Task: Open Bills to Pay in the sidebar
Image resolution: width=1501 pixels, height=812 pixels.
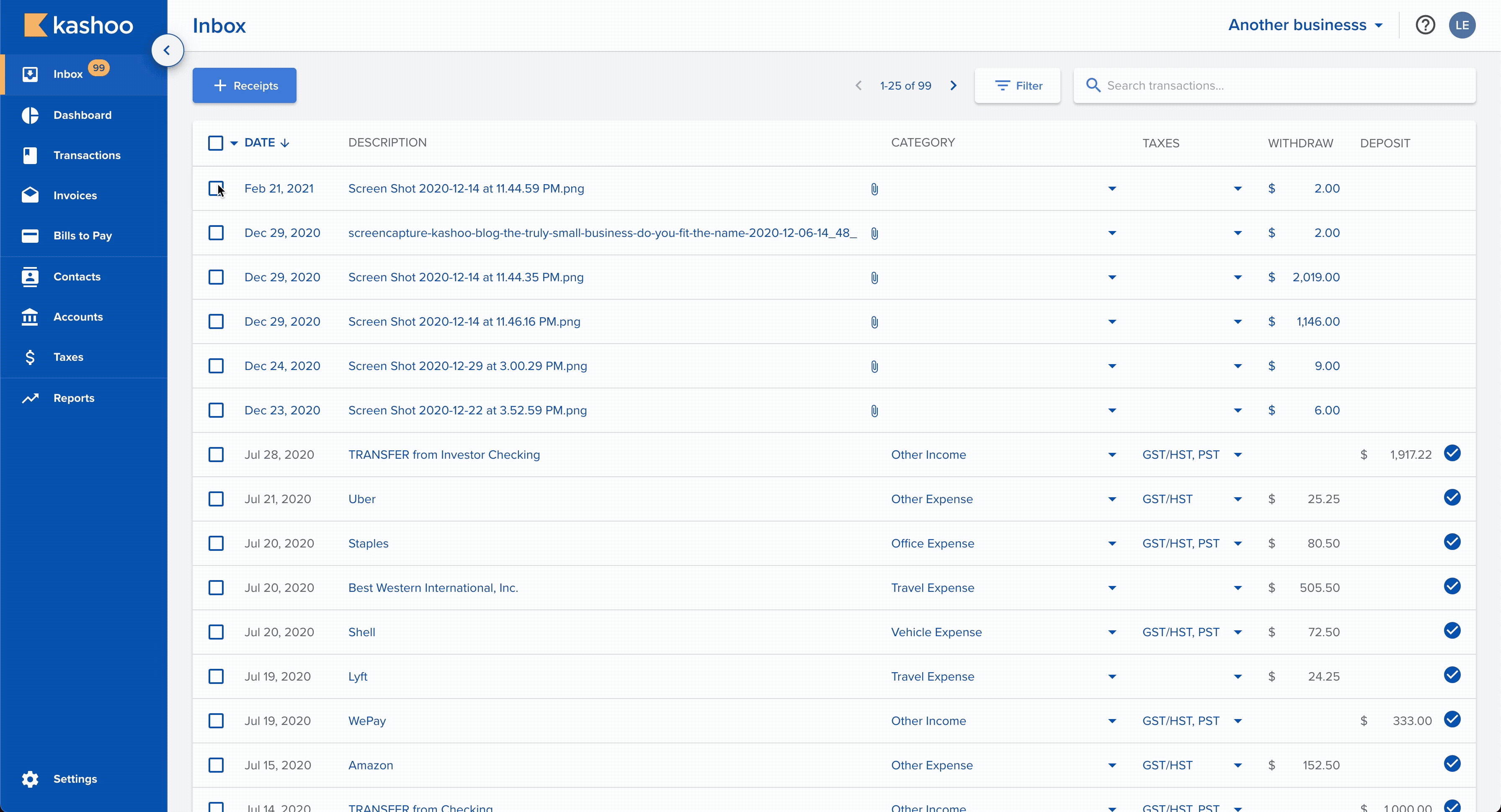Action: (x=84, y=236)
